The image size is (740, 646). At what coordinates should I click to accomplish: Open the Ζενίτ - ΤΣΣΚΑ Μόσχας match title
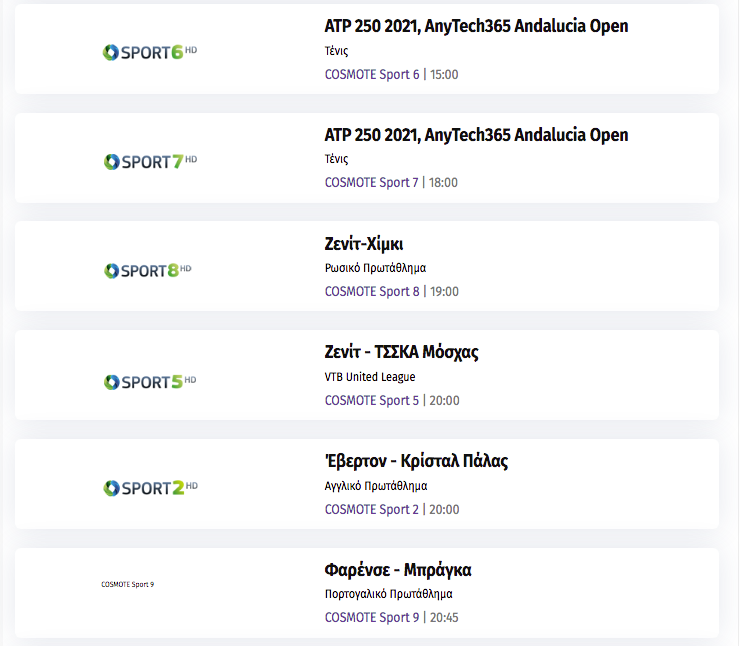click(x=402, y=352)
